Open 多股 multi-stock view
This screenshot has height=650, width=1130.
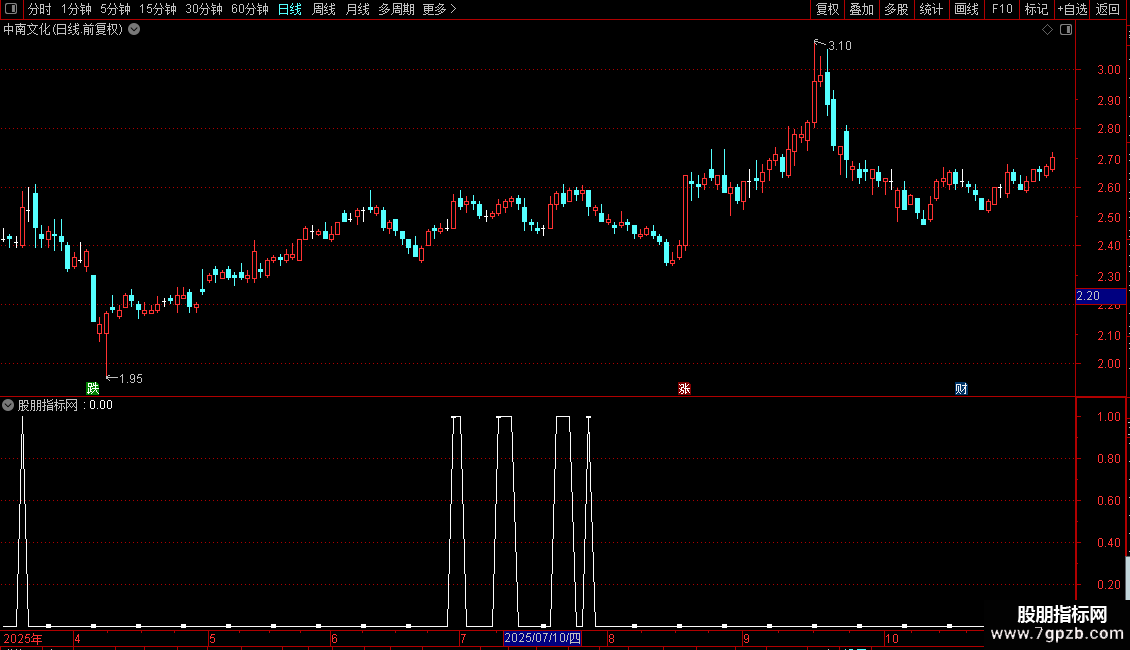896,9
